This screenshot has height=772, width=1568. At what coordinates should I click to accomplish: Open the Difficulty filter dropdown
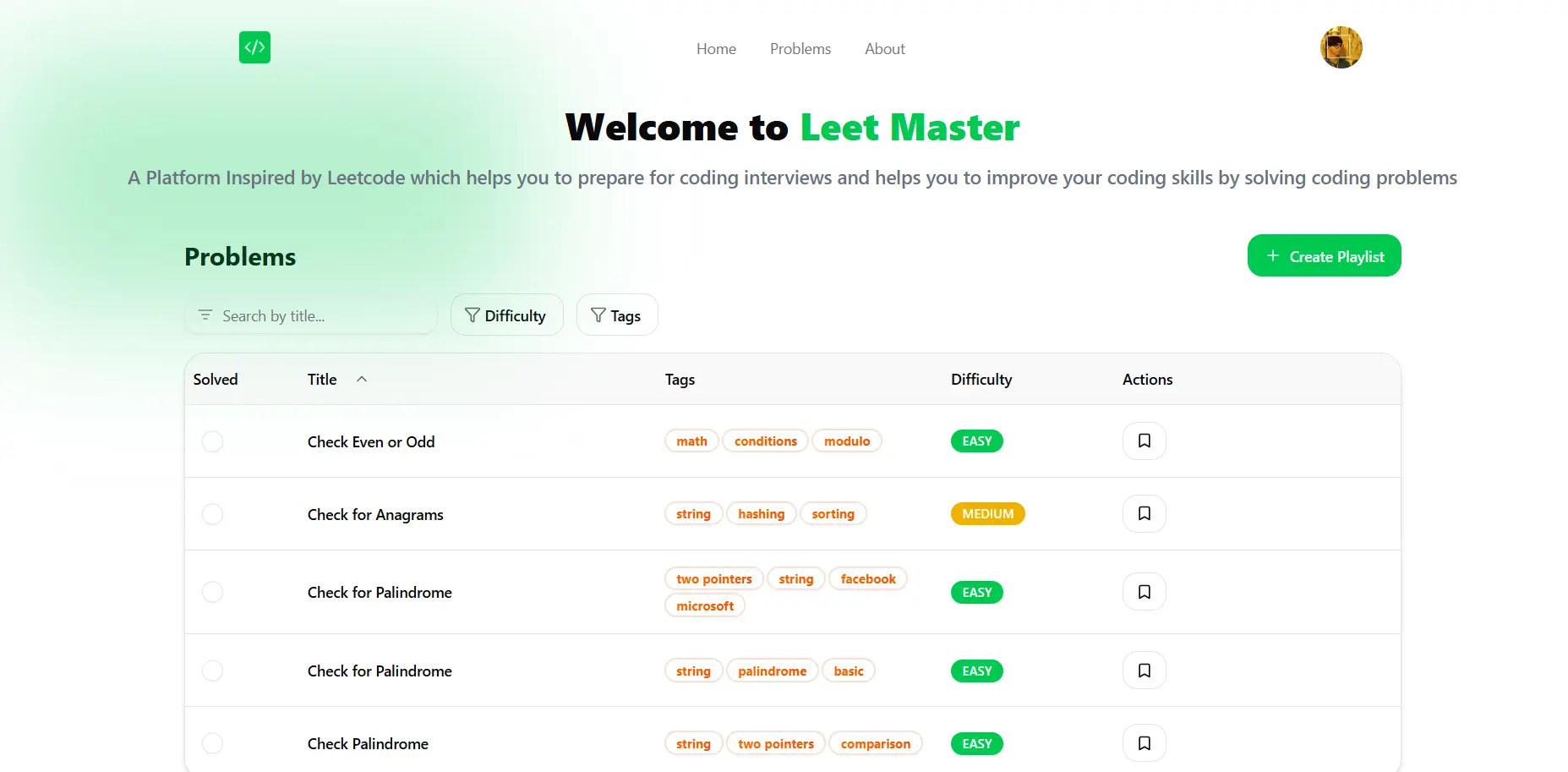[x=506, y=315]
